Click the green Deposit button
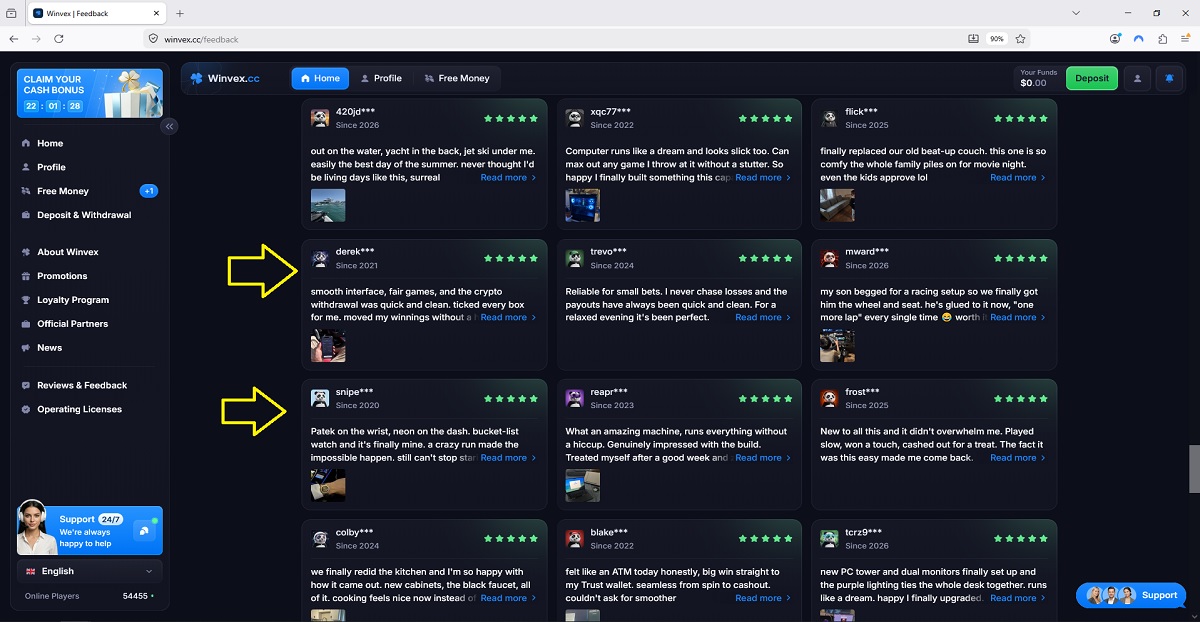Screen dimensions: 1200x622 pos(1092,78)
